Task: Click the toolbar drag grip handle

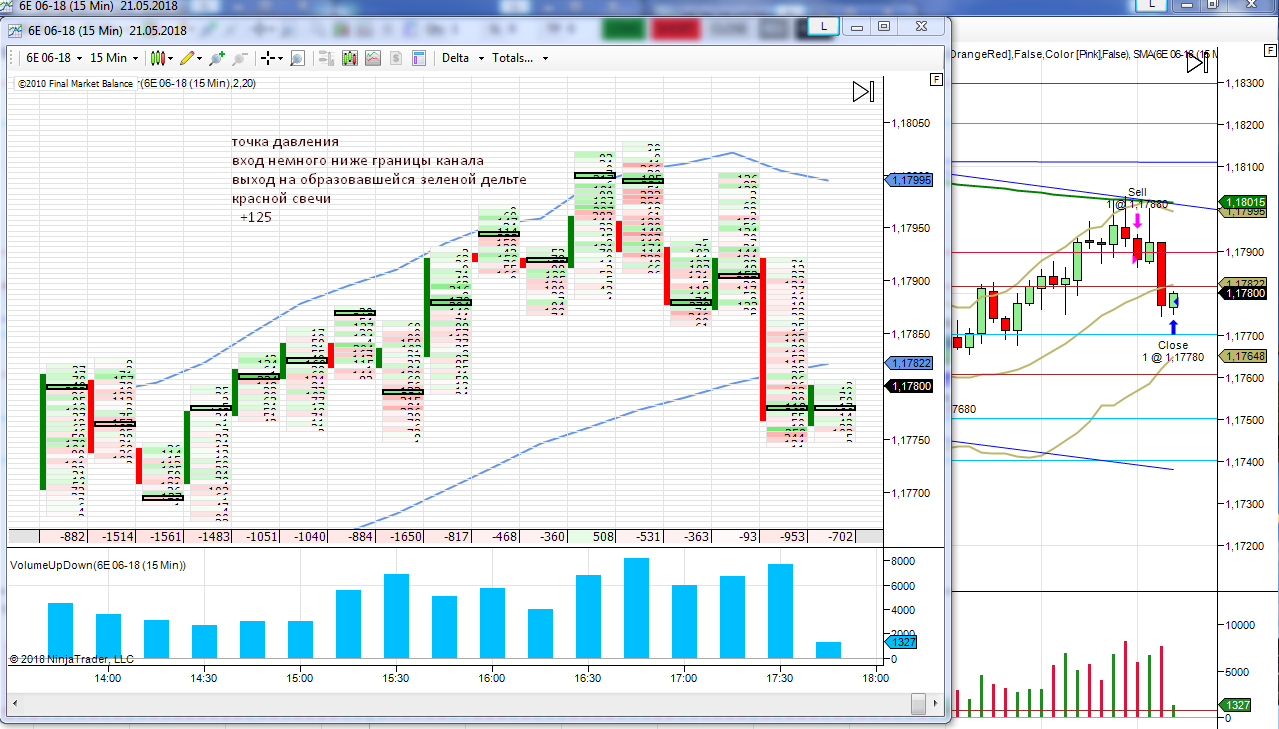Action: click(x=11, y=58)
